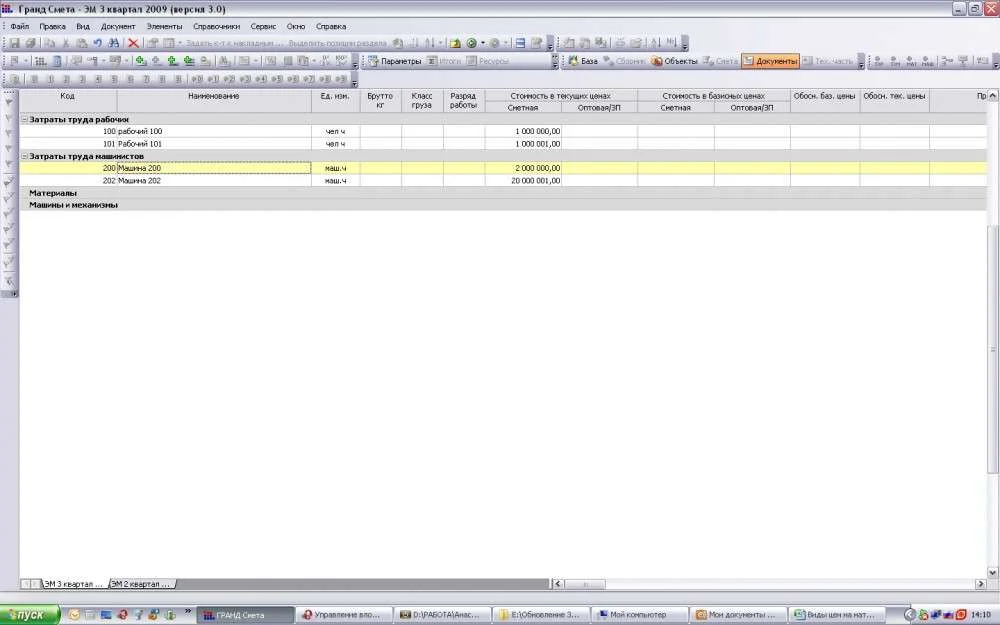Switch to the 'ЭМ 2 квартал' document tab

click(142, 584)
